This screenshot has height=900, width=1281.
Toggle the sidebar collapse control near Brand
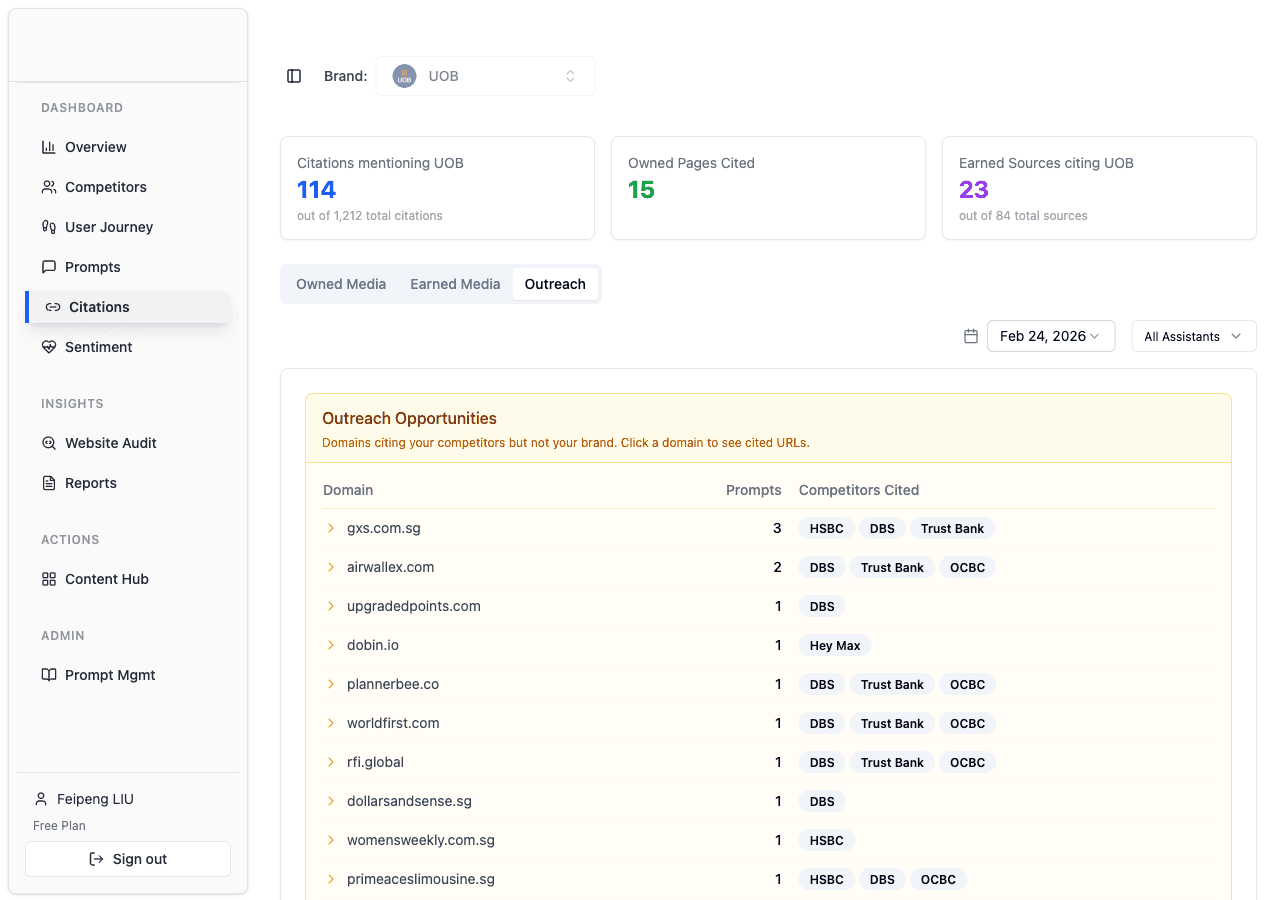(x=293, y=76)
